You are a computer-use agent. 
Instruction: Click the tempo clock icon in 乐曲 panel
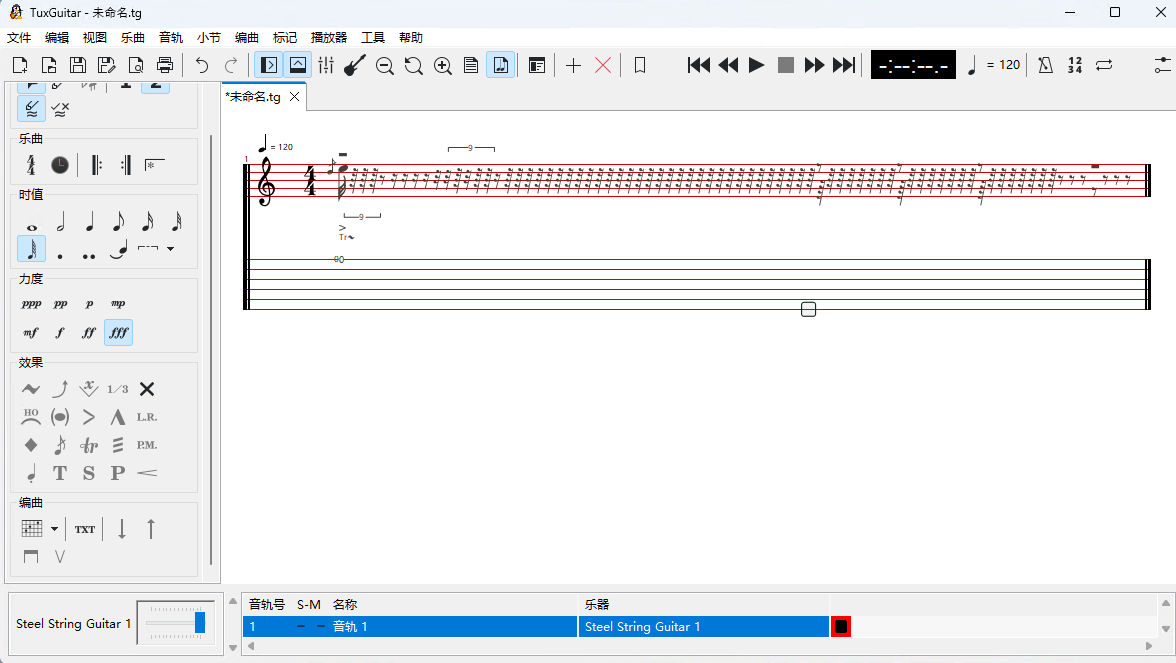60,165
